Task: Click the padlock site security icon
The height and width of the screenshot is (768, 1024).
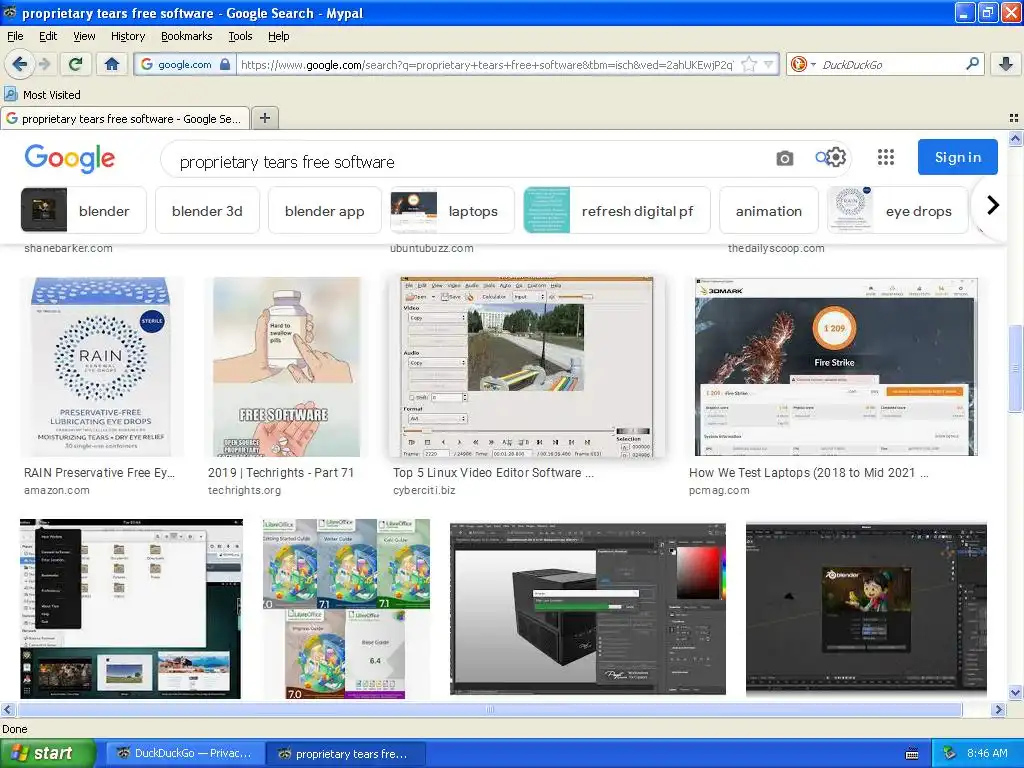Action: tap(225, 64)
